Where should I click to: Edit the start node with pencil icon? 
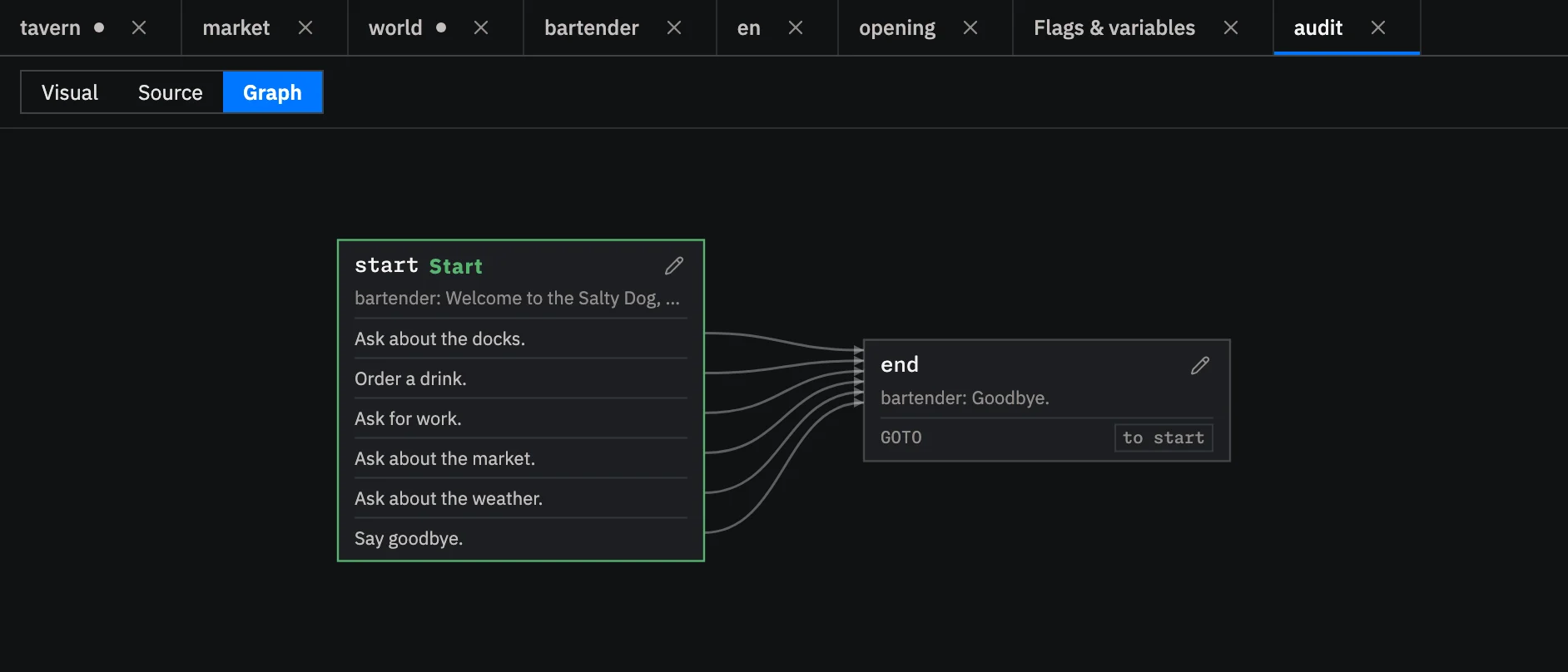tap(674, 265)
